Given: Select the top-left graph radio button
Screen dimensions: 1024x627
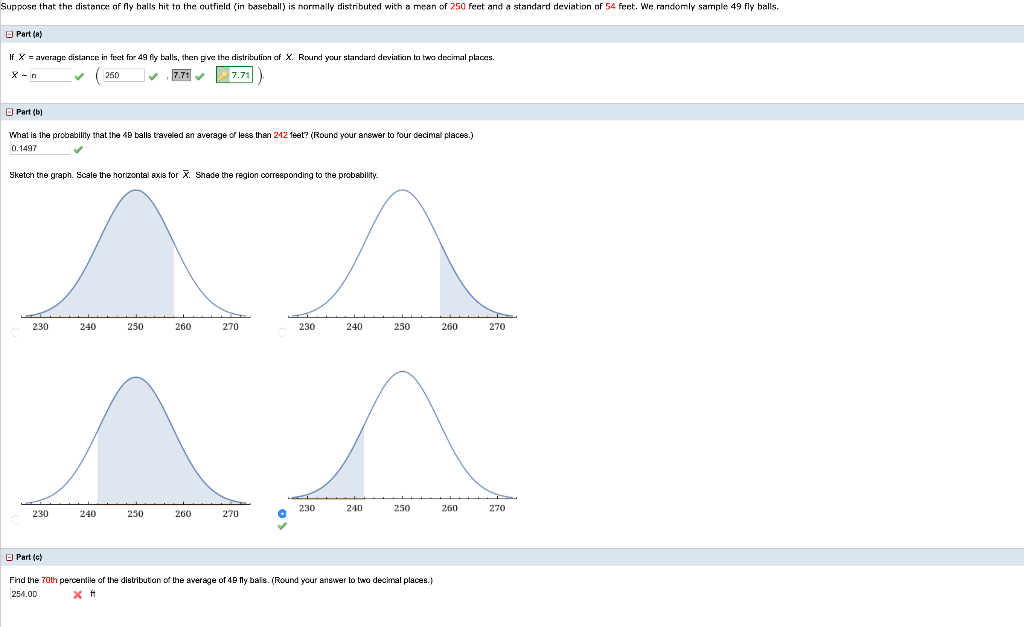Looking at the screenshot, I should (x=14, y=332).
